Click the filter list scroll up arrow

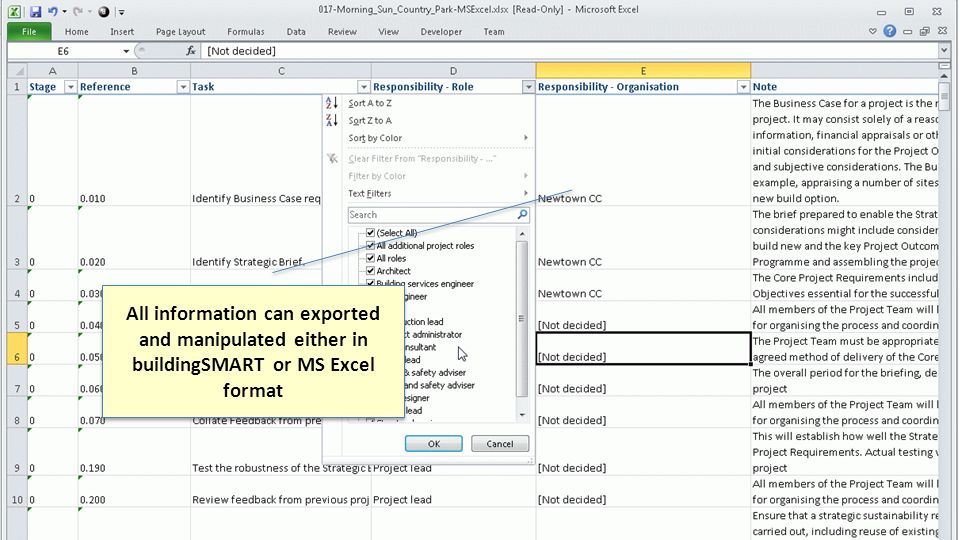522,233
